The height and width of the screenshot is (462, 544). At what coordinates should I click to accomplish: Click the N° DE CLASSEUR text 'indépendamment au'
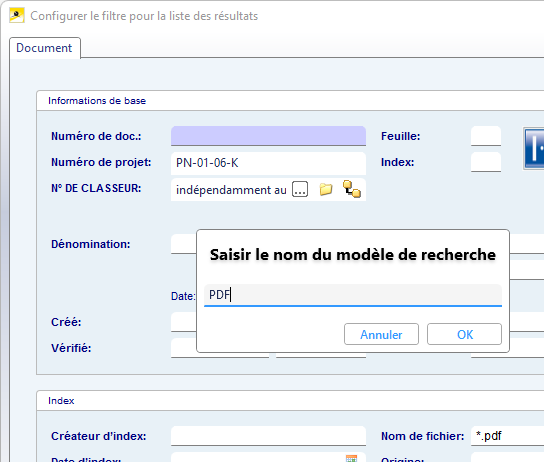tap(231, 190)
